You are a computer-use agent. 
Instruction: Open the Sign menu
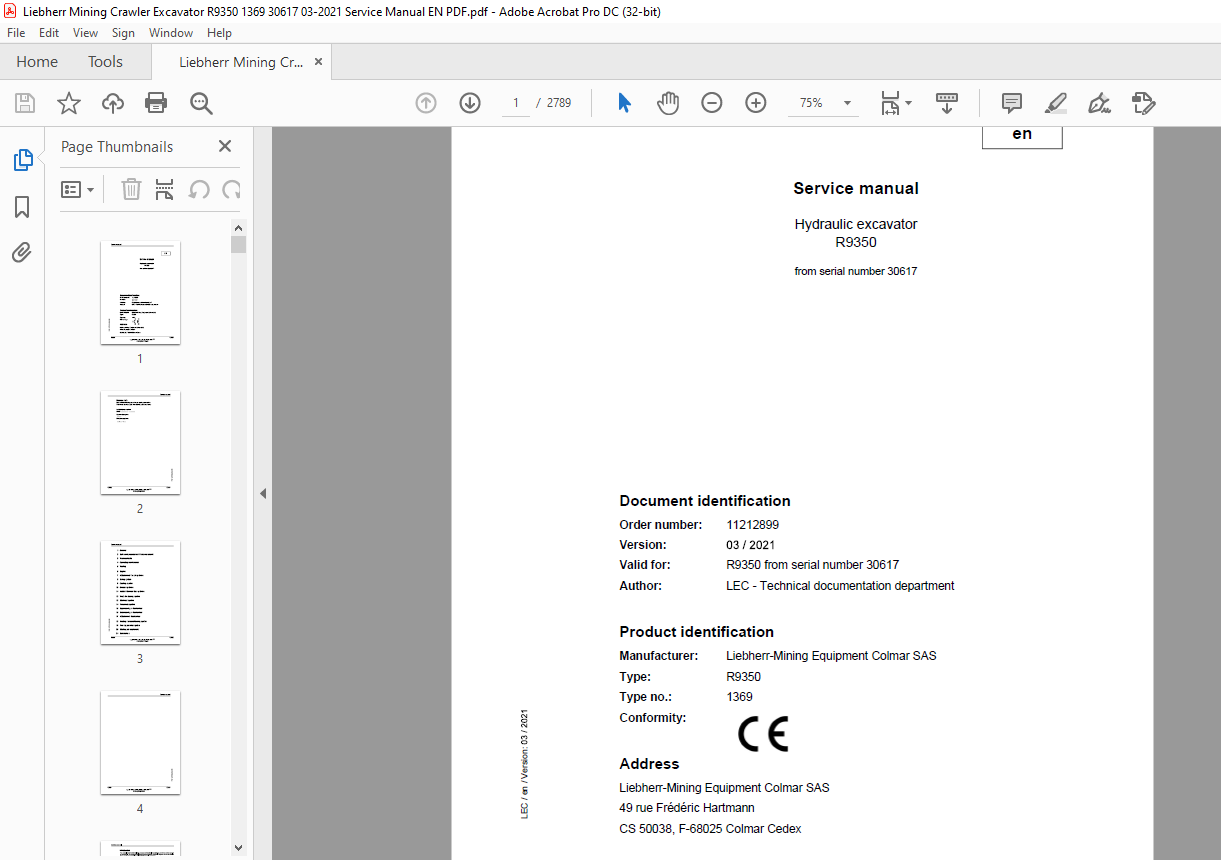[x=123, y=33]
